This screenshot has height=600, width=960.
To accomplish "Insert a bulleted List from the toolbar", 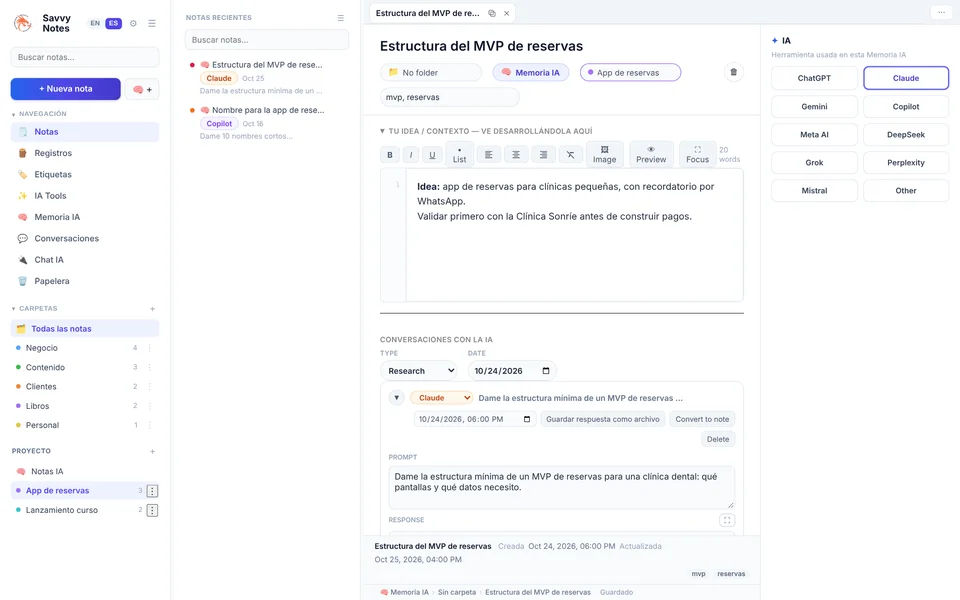I will pos(459,155).
